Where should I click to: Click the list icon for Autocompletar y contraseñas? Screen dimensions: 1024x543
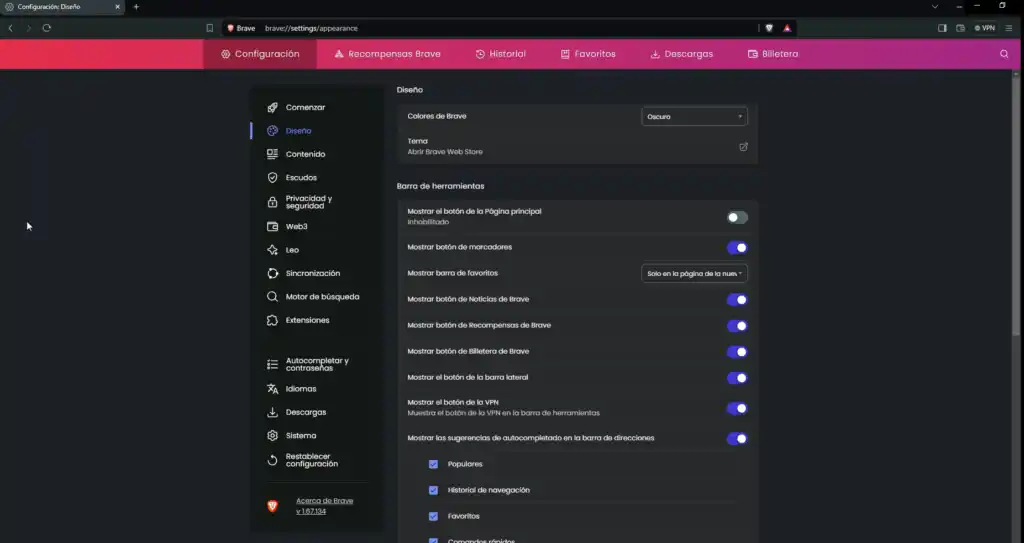(x=272, y=365)
